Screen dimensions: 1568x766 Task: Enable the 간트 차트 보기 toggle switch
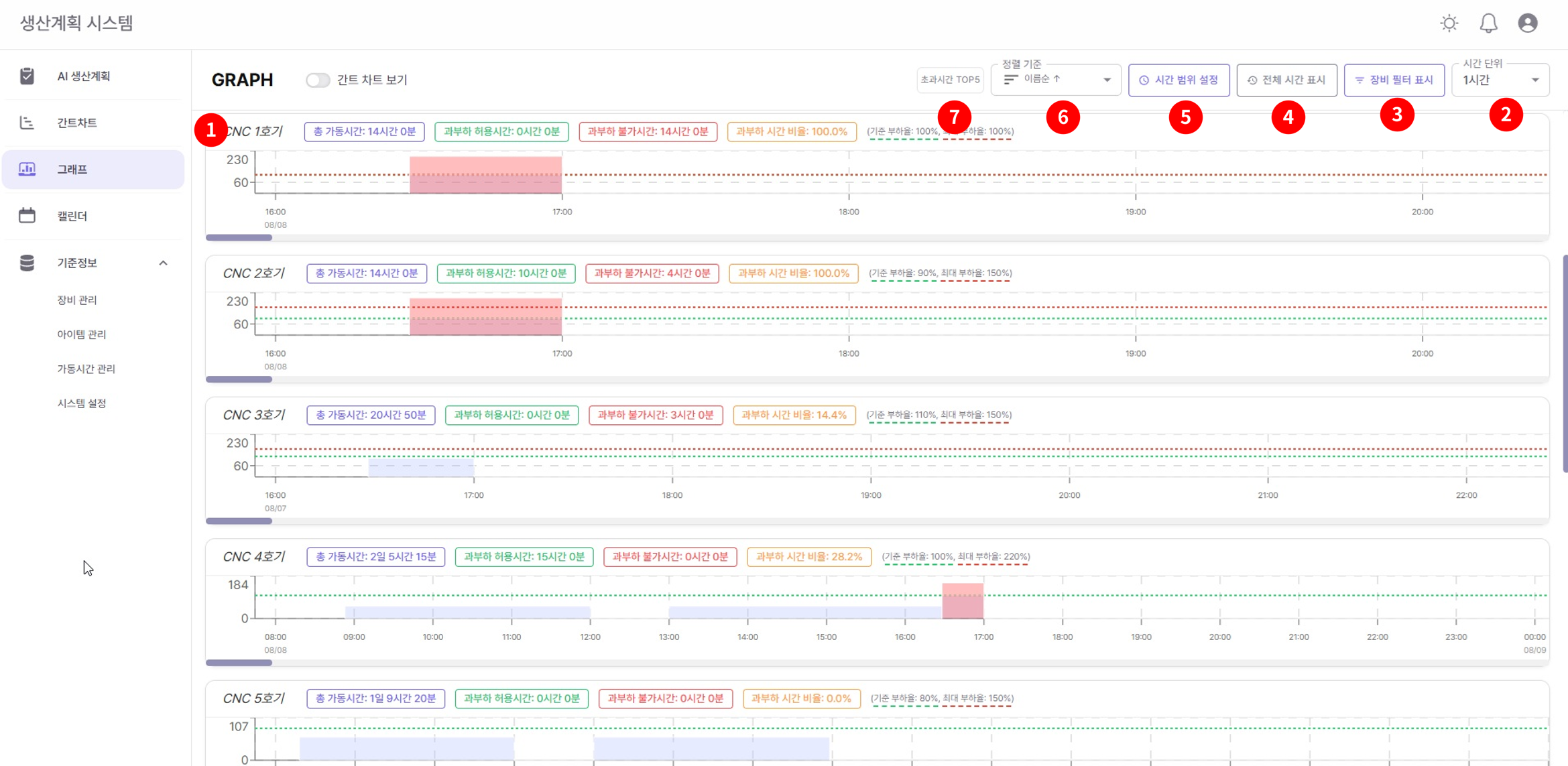(318, 80)
